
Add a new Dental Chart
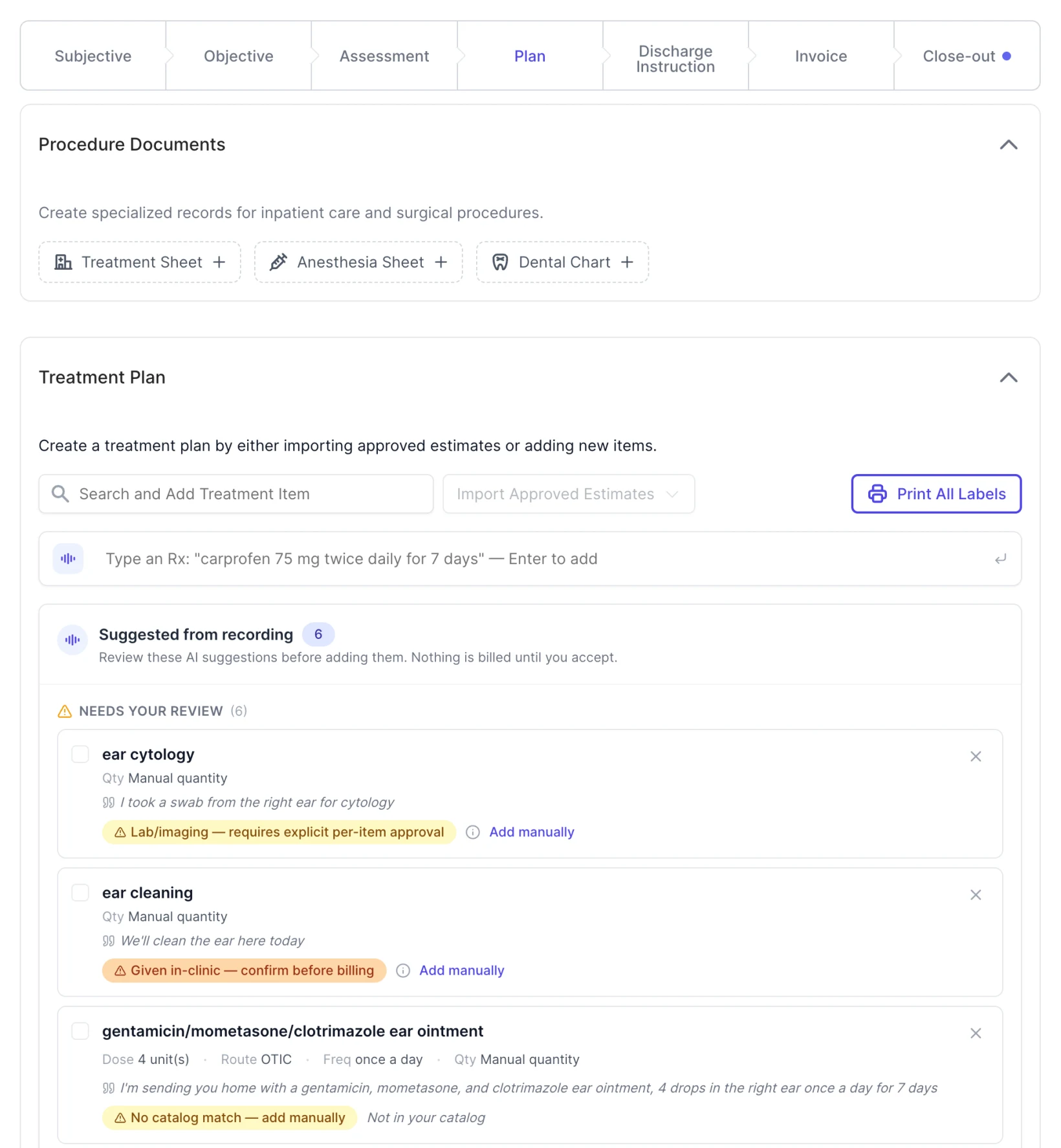pyautogui.click(x=562, y=262)
